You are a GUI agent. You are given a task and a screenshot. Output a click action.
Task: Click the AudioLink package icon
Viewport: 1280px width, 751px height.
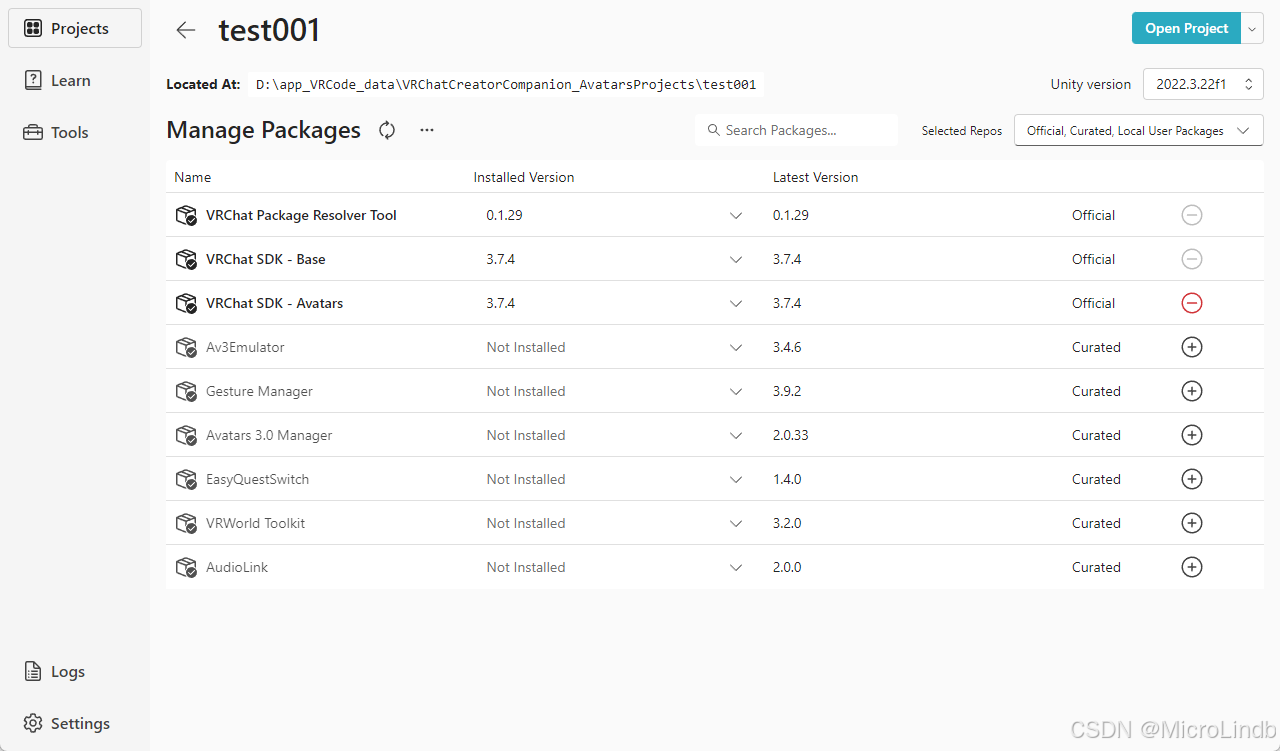186,567
